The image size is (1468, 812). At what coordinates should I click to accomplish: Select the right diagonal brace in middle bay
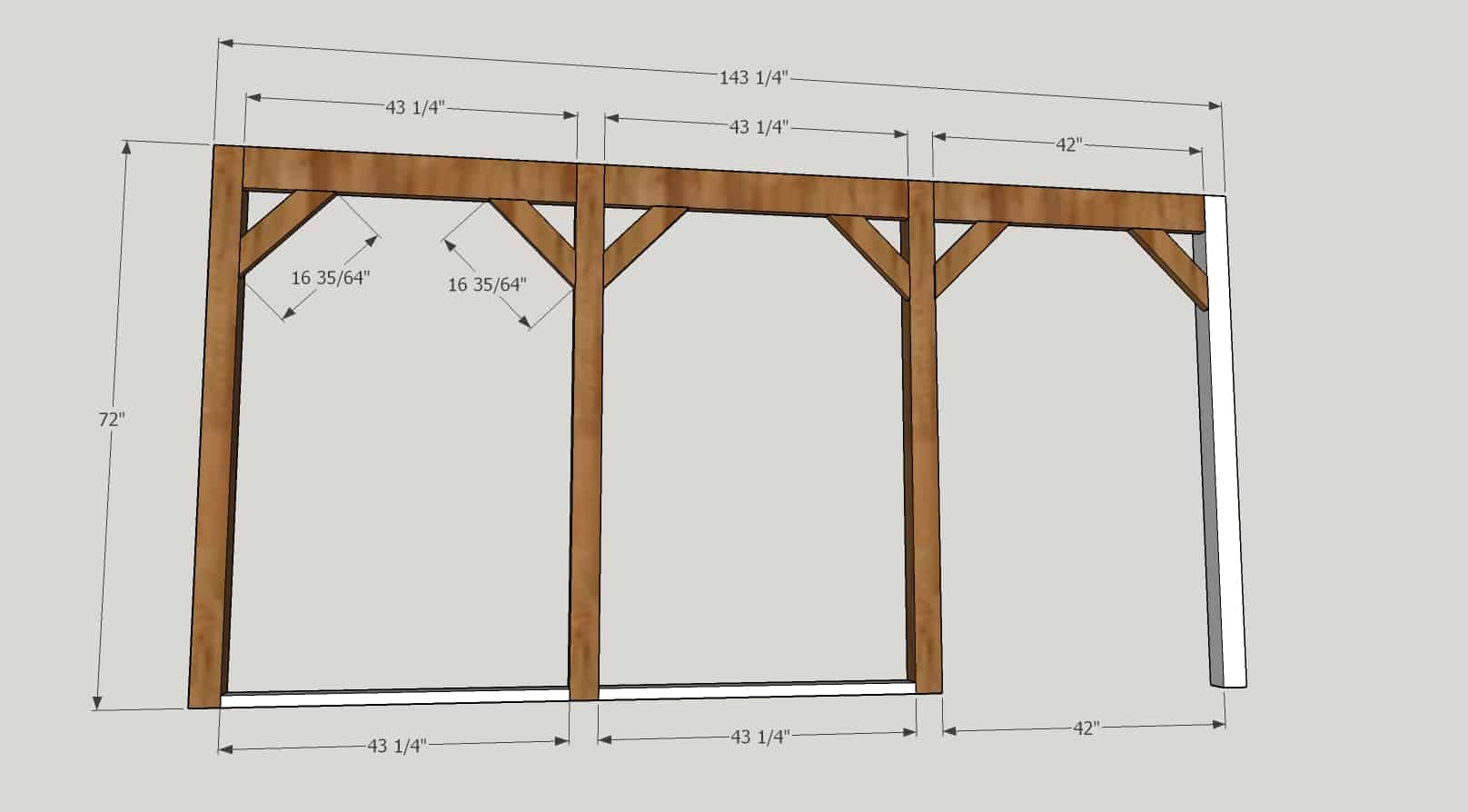pos(868,256)
